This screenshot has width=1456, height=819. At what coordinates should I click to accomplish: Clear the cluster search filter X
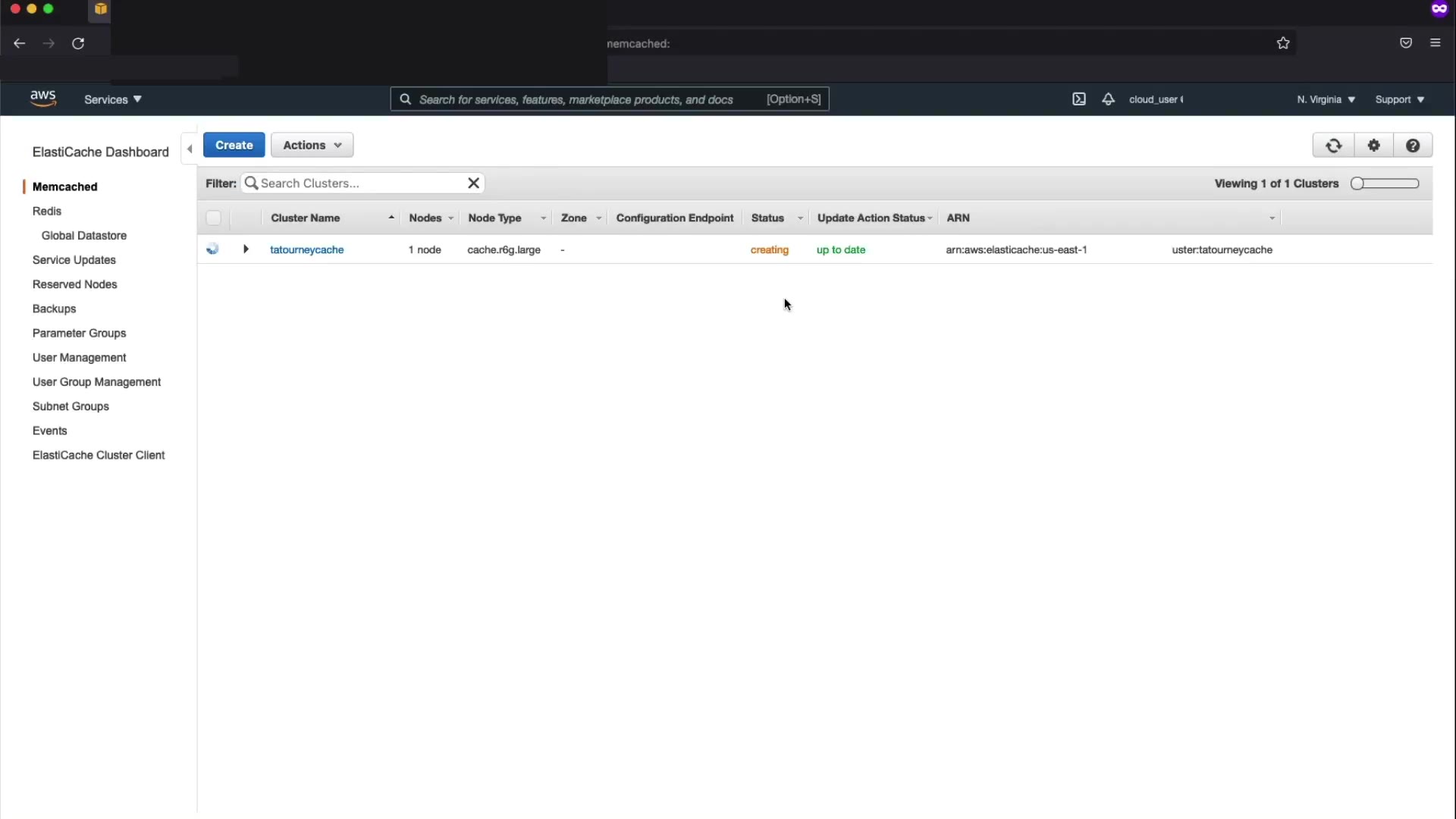coord(473,183)
